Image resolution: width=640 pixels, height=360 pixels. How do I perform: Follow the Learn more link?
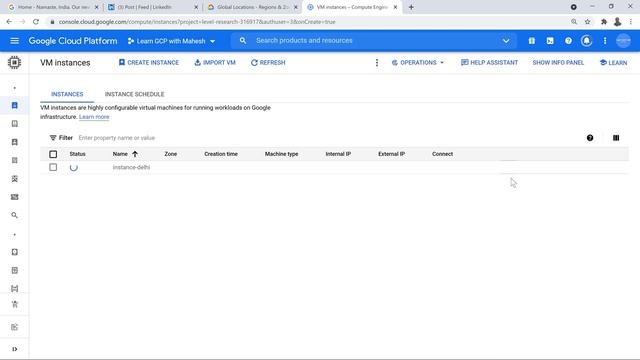[x=94, y=117]
